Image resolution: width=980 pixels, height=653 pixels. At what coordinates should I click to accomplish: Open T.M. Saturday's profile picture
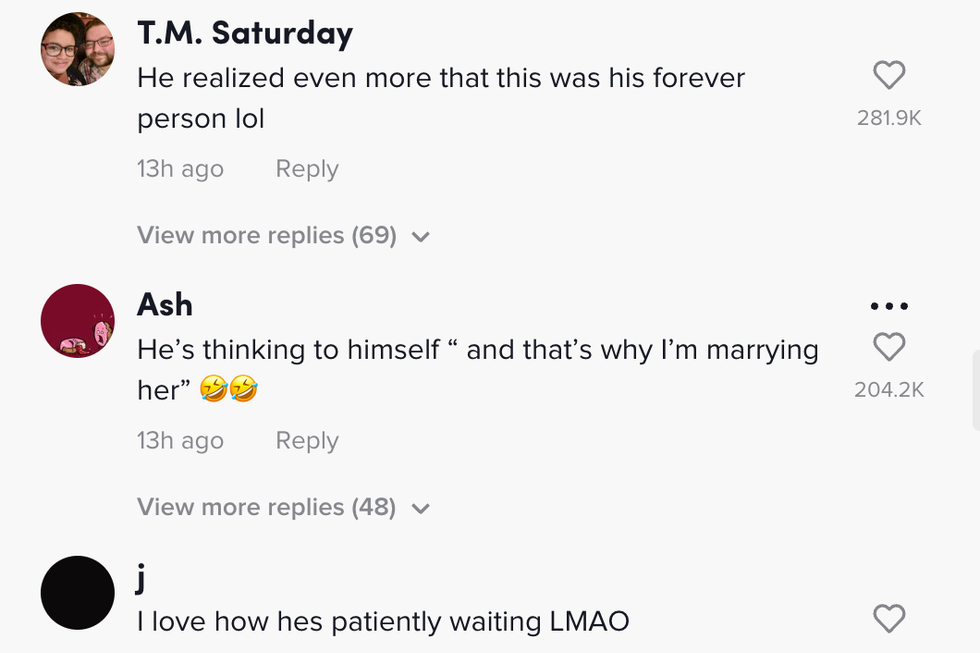(78, 50)
